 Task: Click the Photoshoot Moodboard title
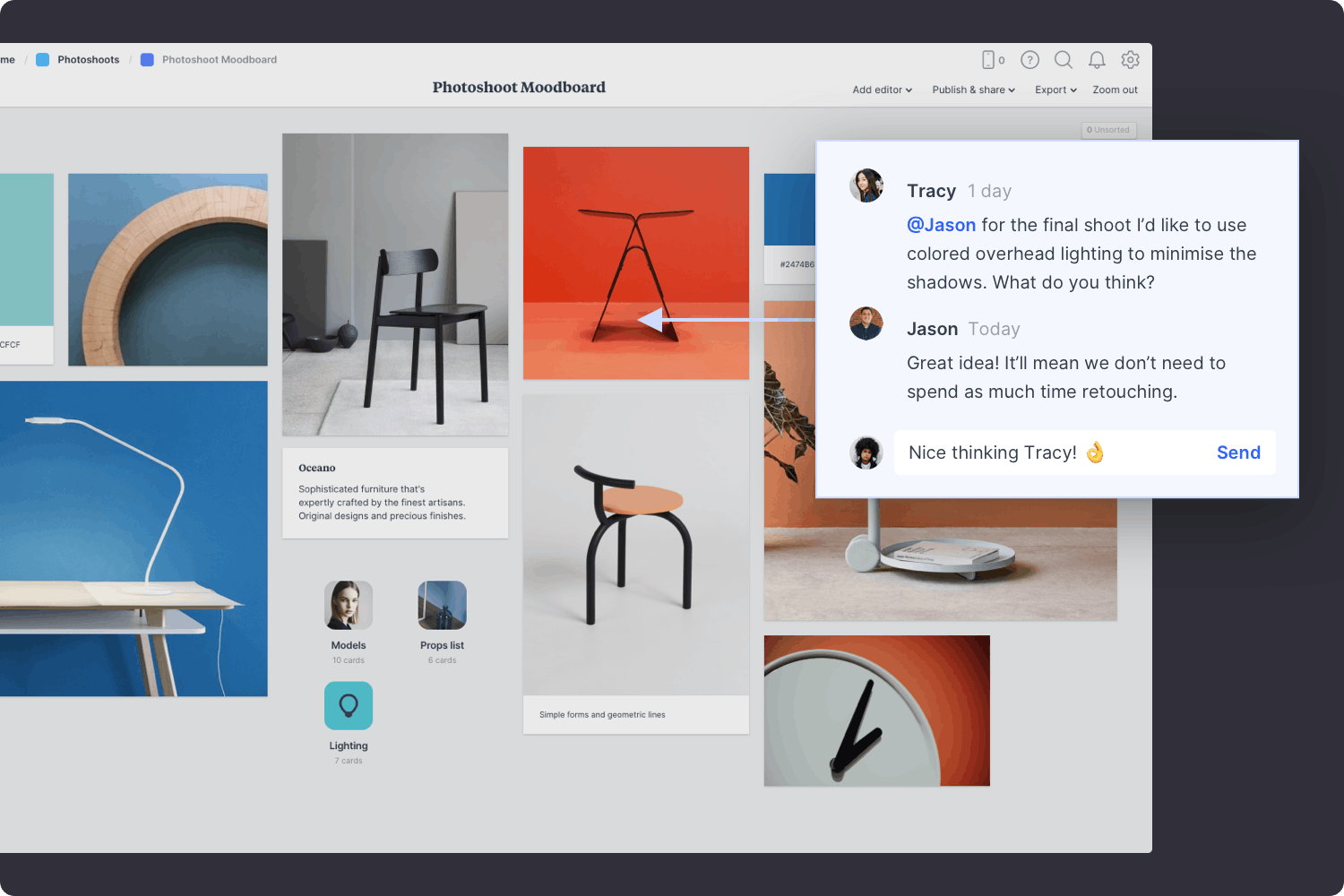coord(519,87)
